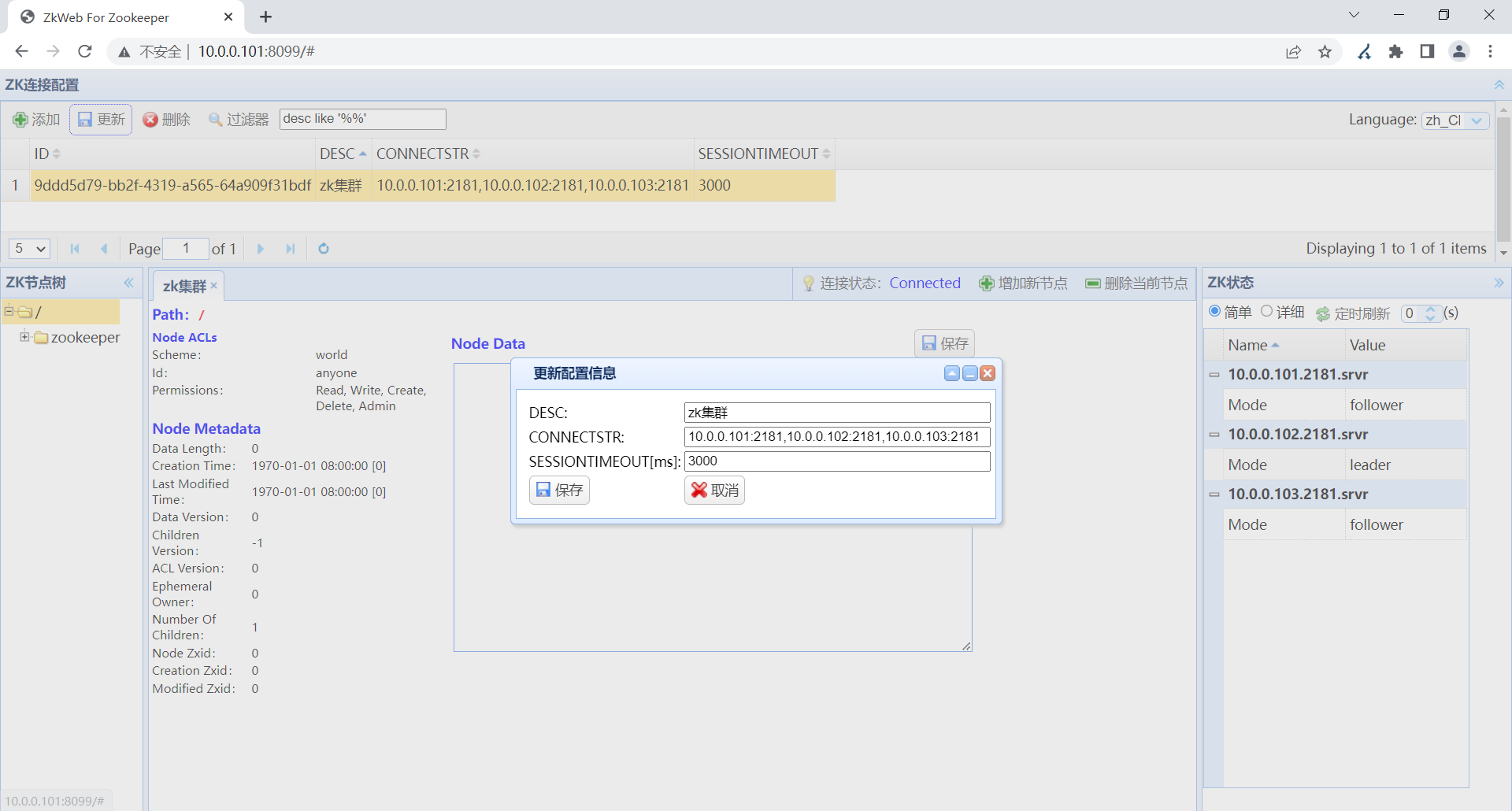This screenshot has height=811, width=1512.
Task: Collapse the 10.0.0.102.2181.srvr group
Action: 1214,435
